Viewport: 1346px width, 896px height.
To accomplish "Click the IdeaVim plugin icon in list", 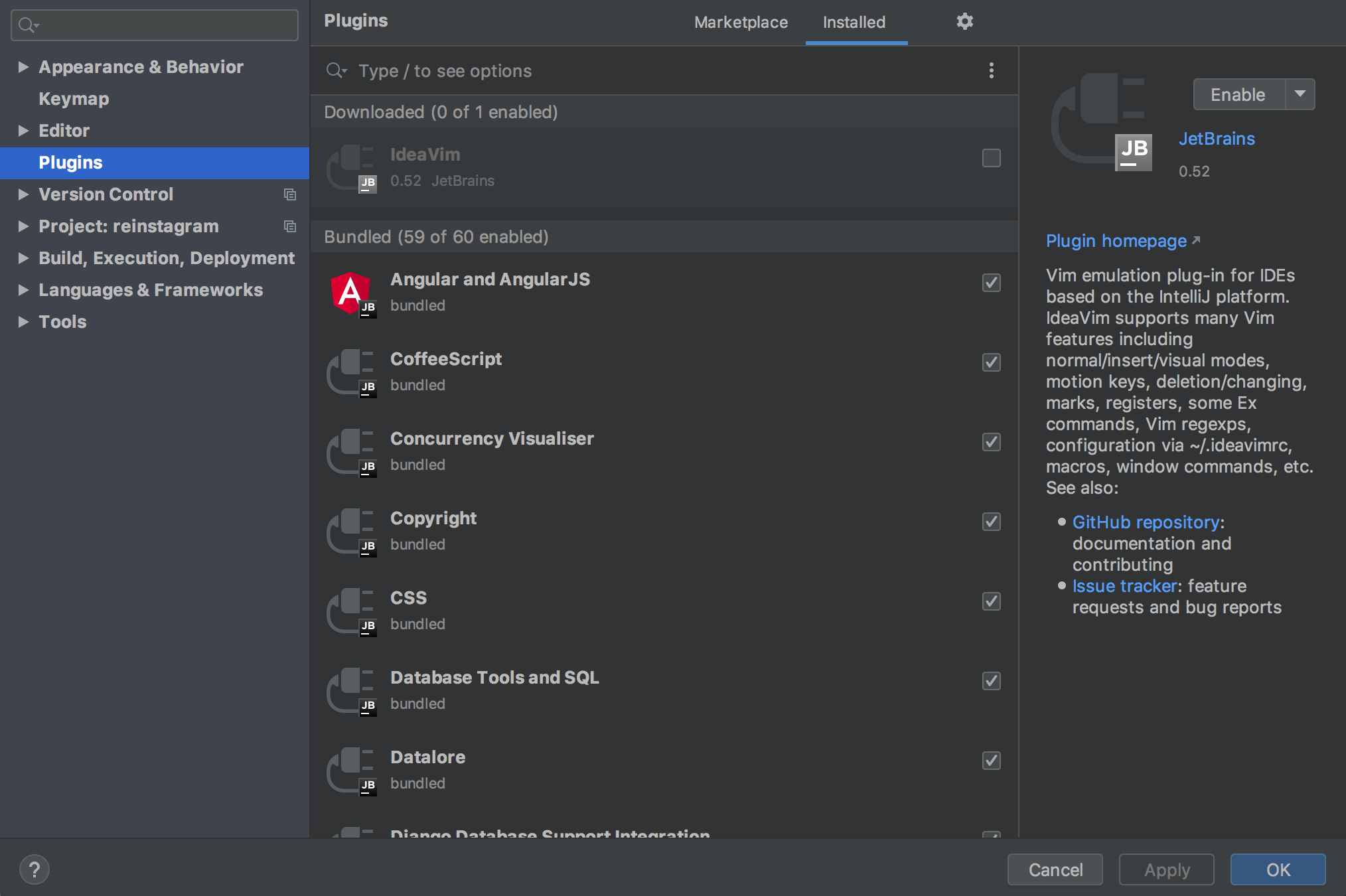I will 352,169.
